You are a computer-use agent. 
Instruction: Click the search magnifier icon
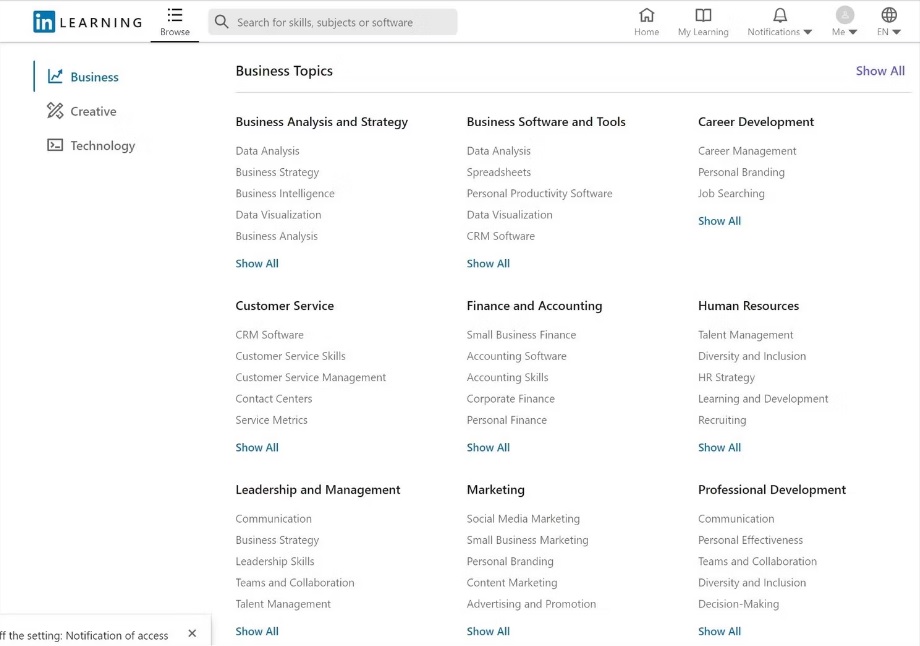[x=221, y=22]
